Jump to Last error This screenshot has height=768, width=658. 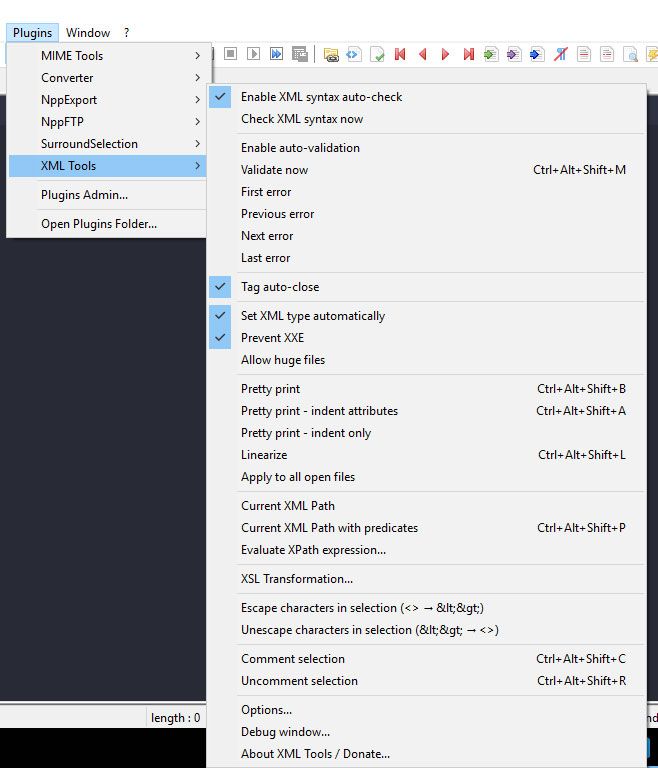[x=427, y=258]
